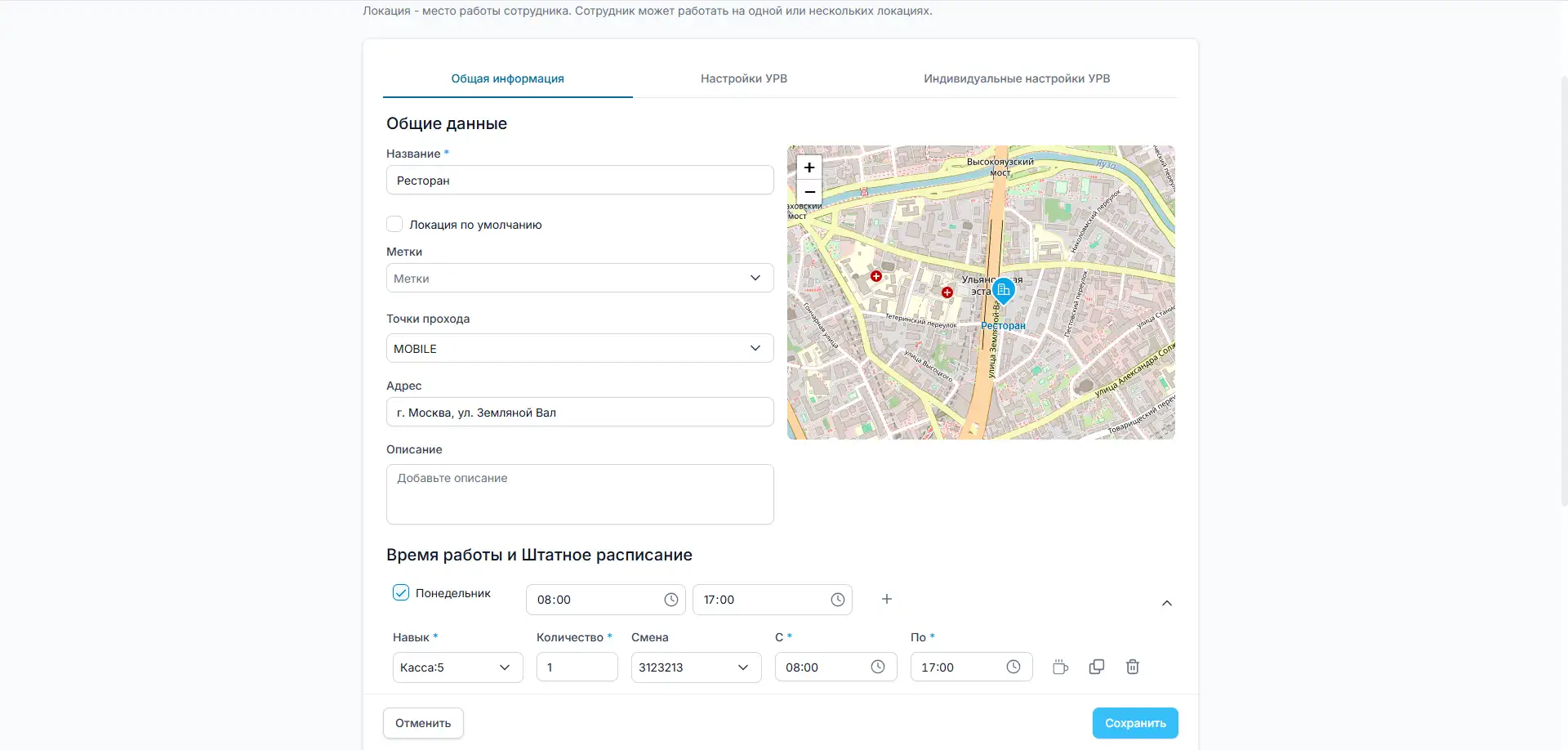Click the Сохранить button
This screenshot has height=750, width=1568.
tap(1135, 723)
